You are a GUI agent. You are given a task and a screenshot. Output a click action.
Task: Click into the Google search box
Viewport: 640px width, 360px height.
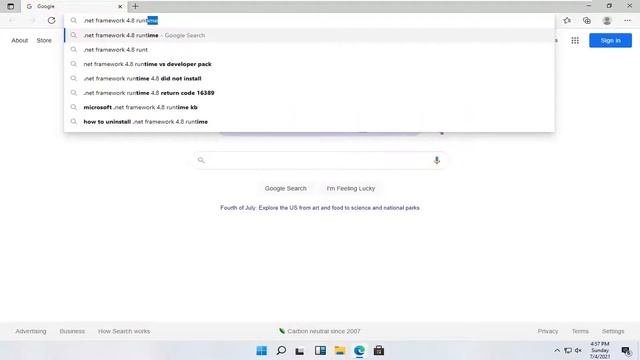320,160
